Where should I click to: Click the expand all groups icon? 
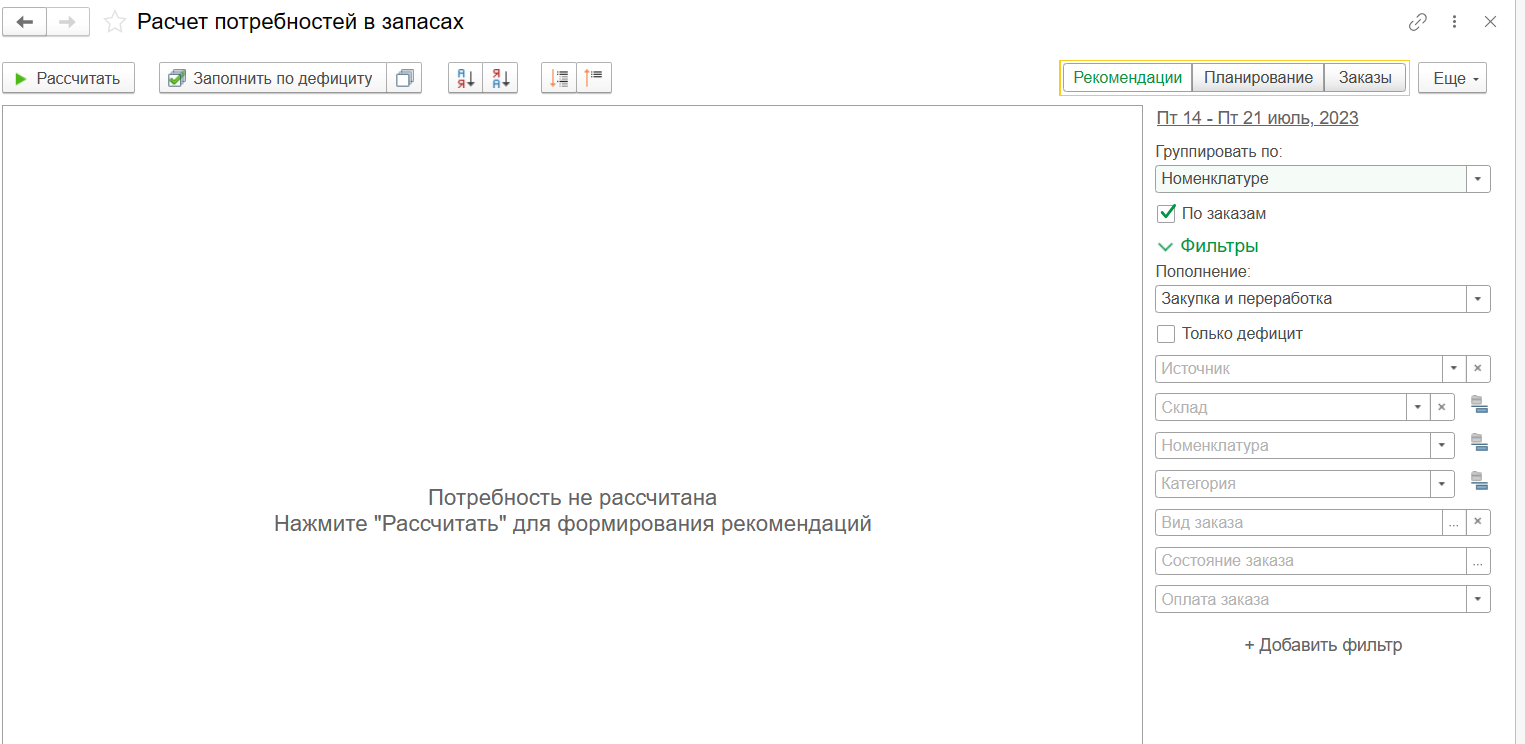559,78
